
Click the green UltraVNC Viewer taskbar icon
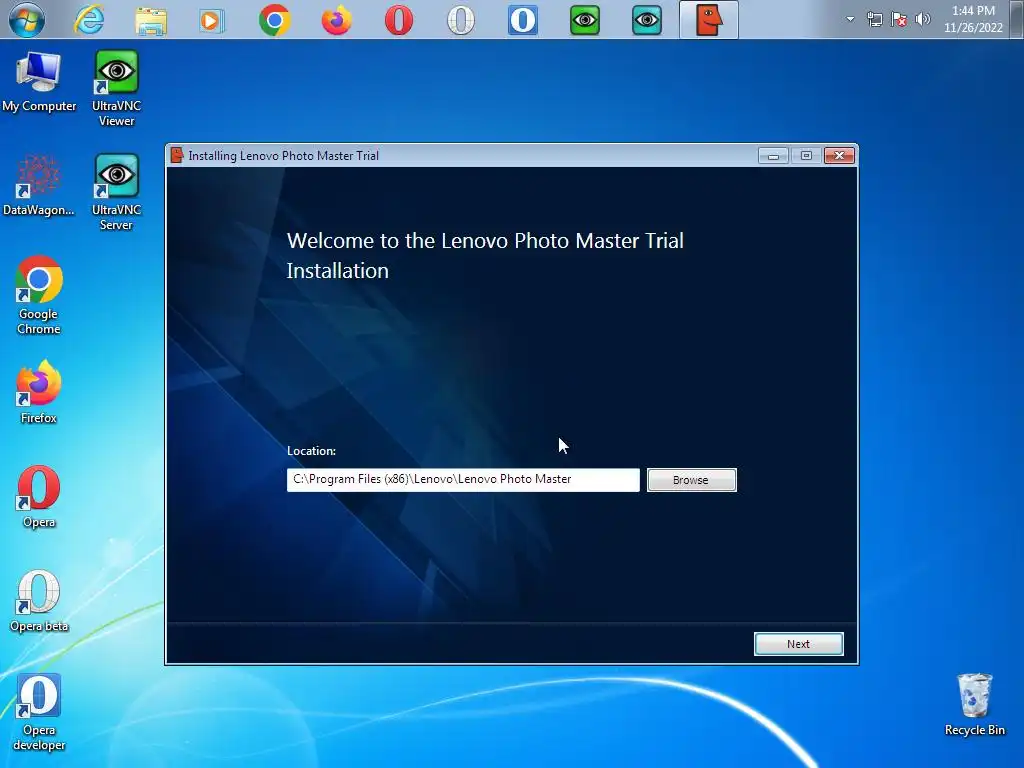click(x=584, y=20)
